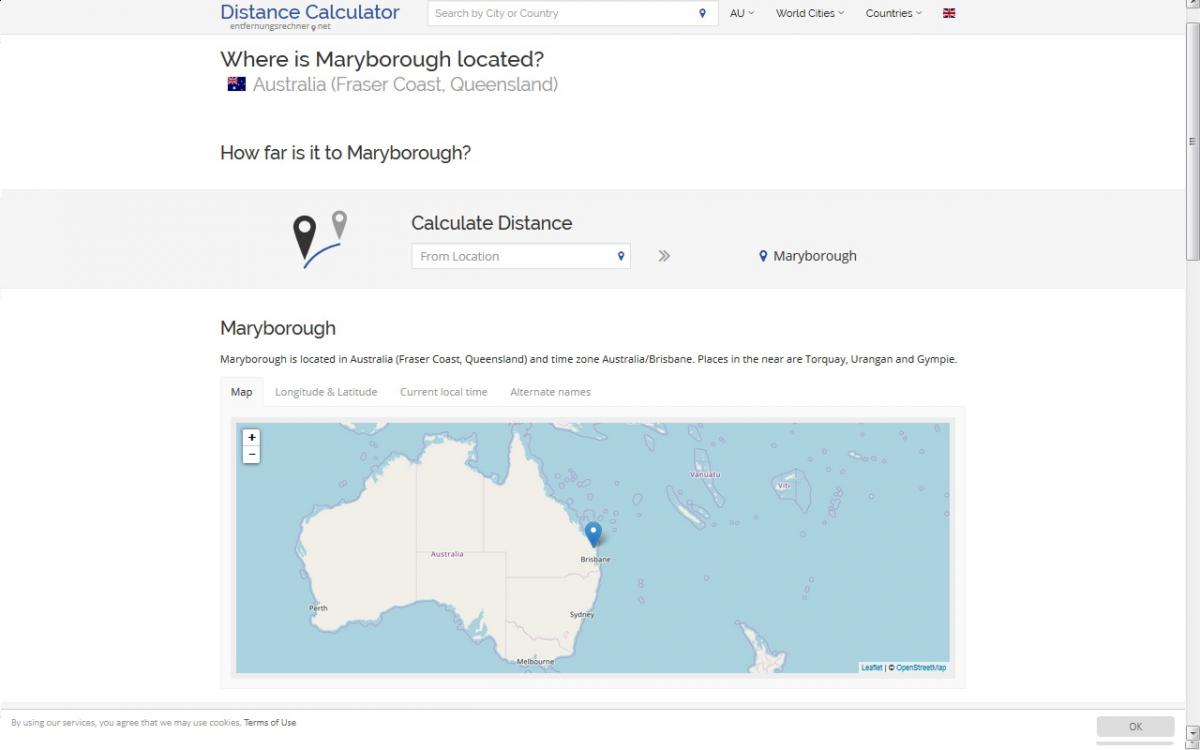Open the World Cities dropdown
The image size is (1200, 750).
point(809,13)
